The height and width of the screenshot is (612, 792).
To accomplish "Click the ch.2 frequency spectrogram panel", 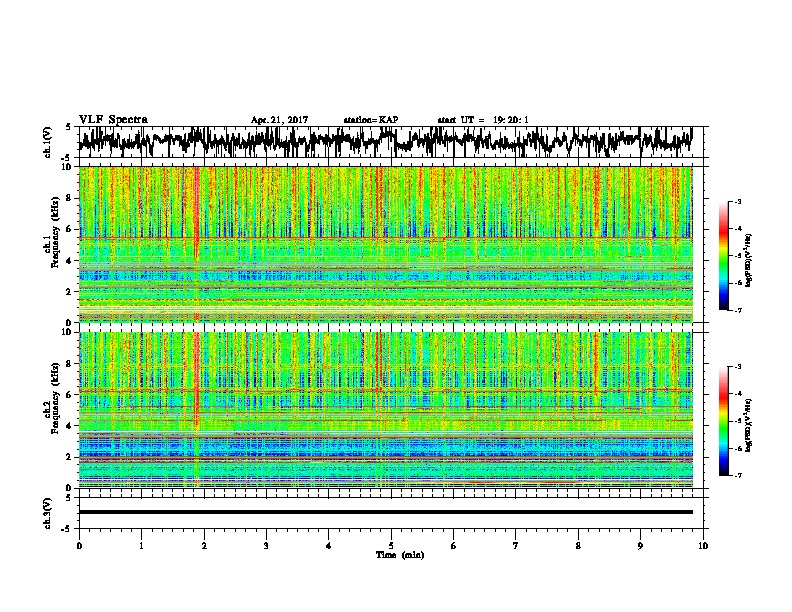I will click(385, 410).
